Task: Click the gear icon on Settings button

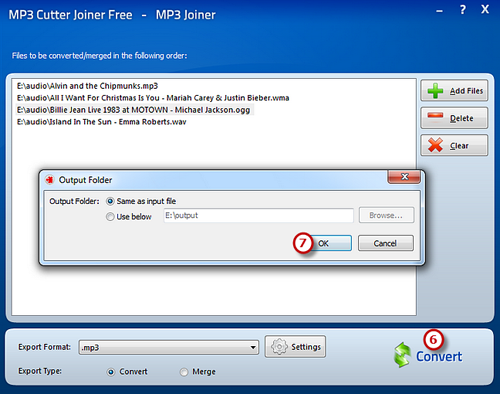Action: click(279, 347)
